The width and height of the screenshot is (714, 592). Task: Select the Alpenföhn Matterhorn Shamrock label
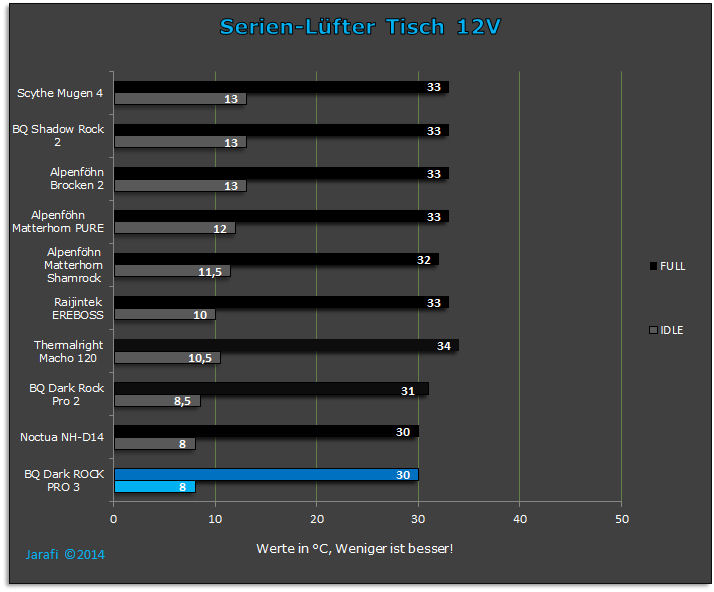click(74, 265)
